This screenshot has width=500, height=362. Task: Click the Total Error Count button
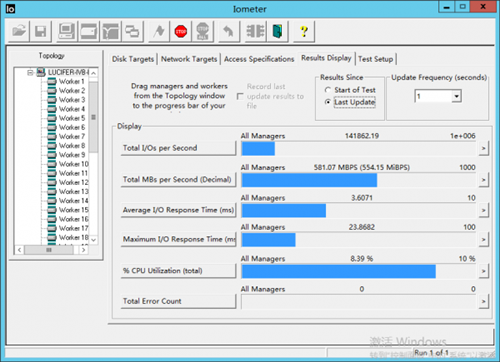pos(178,301)
